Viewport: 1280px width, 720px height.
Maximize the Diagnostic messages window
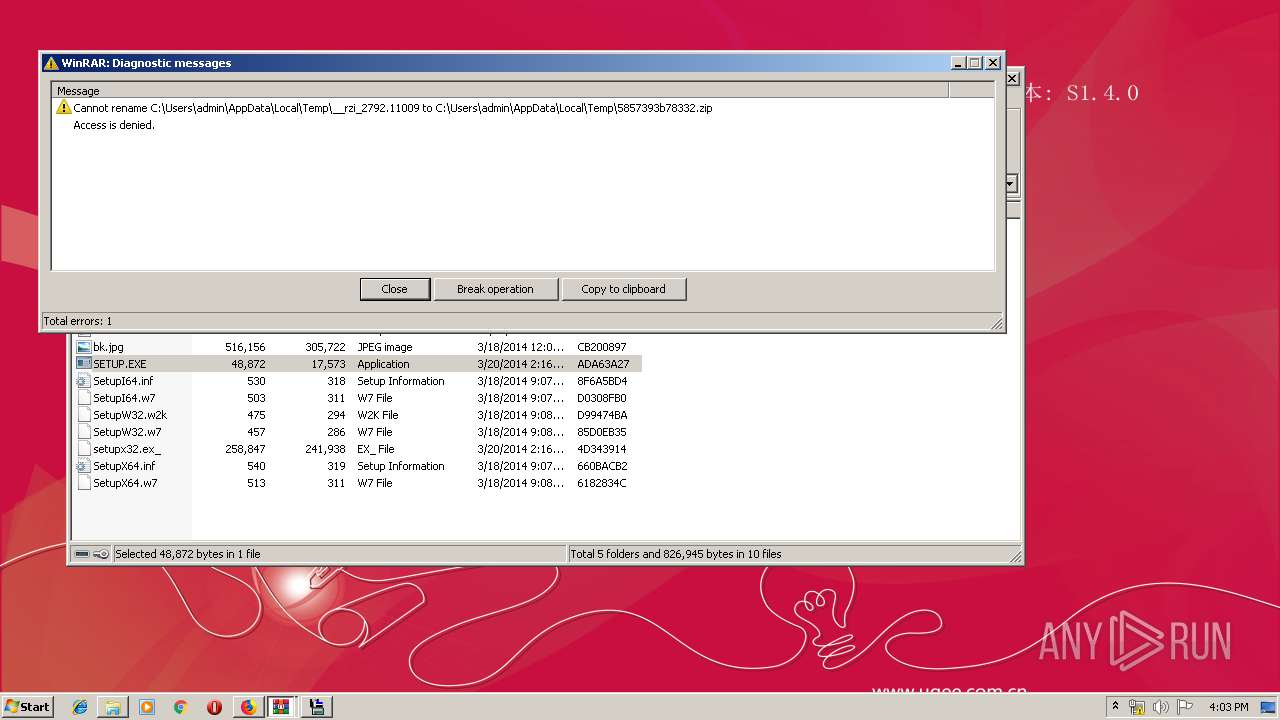975,62
